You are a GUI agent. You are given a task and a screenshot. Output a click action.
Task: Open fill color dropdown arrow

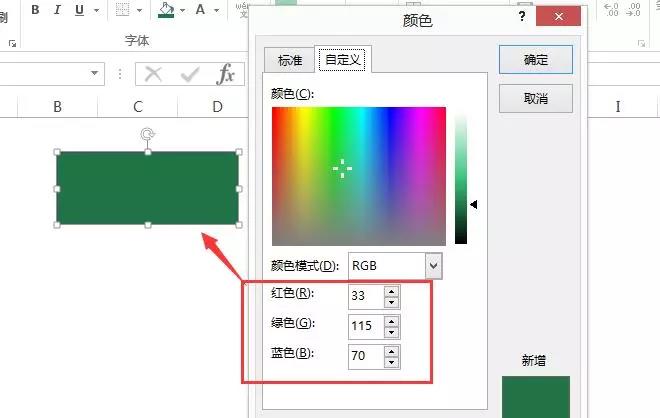click(183, 10)
